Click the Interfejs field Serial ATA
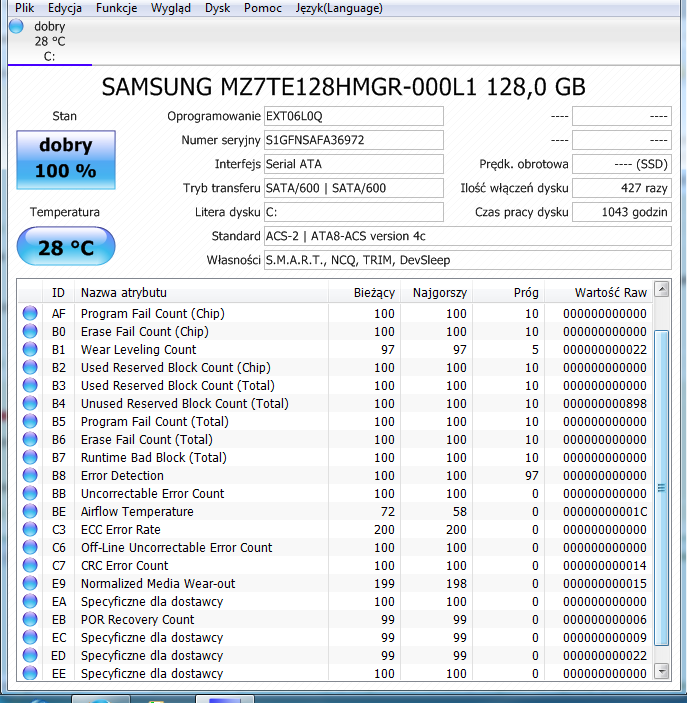Viewport: 696px width, 716px height. (x=353, y=164)
